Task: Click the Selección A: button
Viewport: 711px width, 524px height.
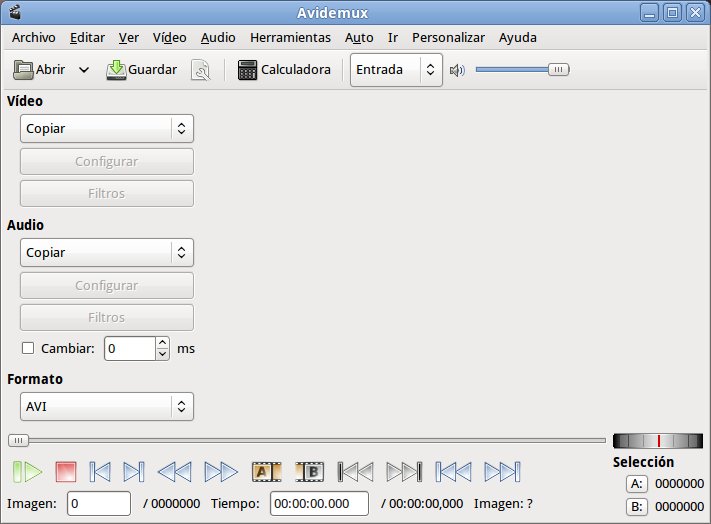Action: pyautogui.click(x=637, y=484)
